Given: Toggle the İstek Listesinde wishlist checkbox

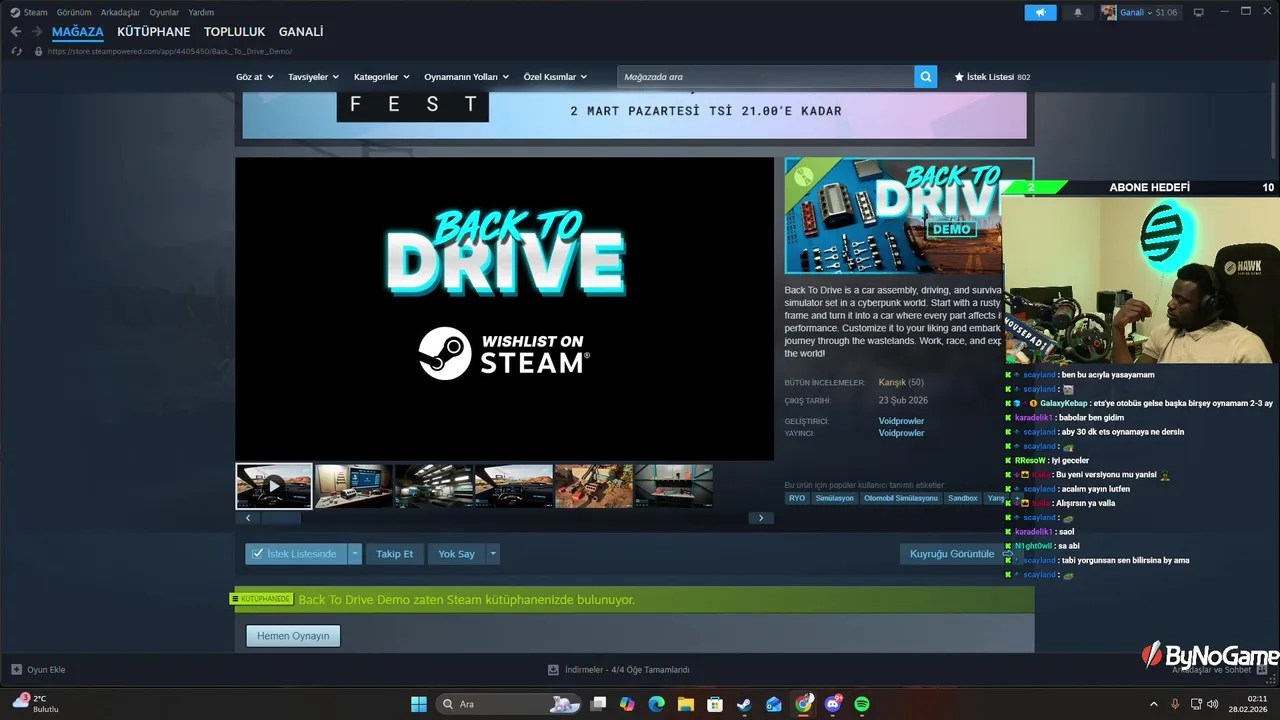Looking at the screenshot, I should coord(258,553).
